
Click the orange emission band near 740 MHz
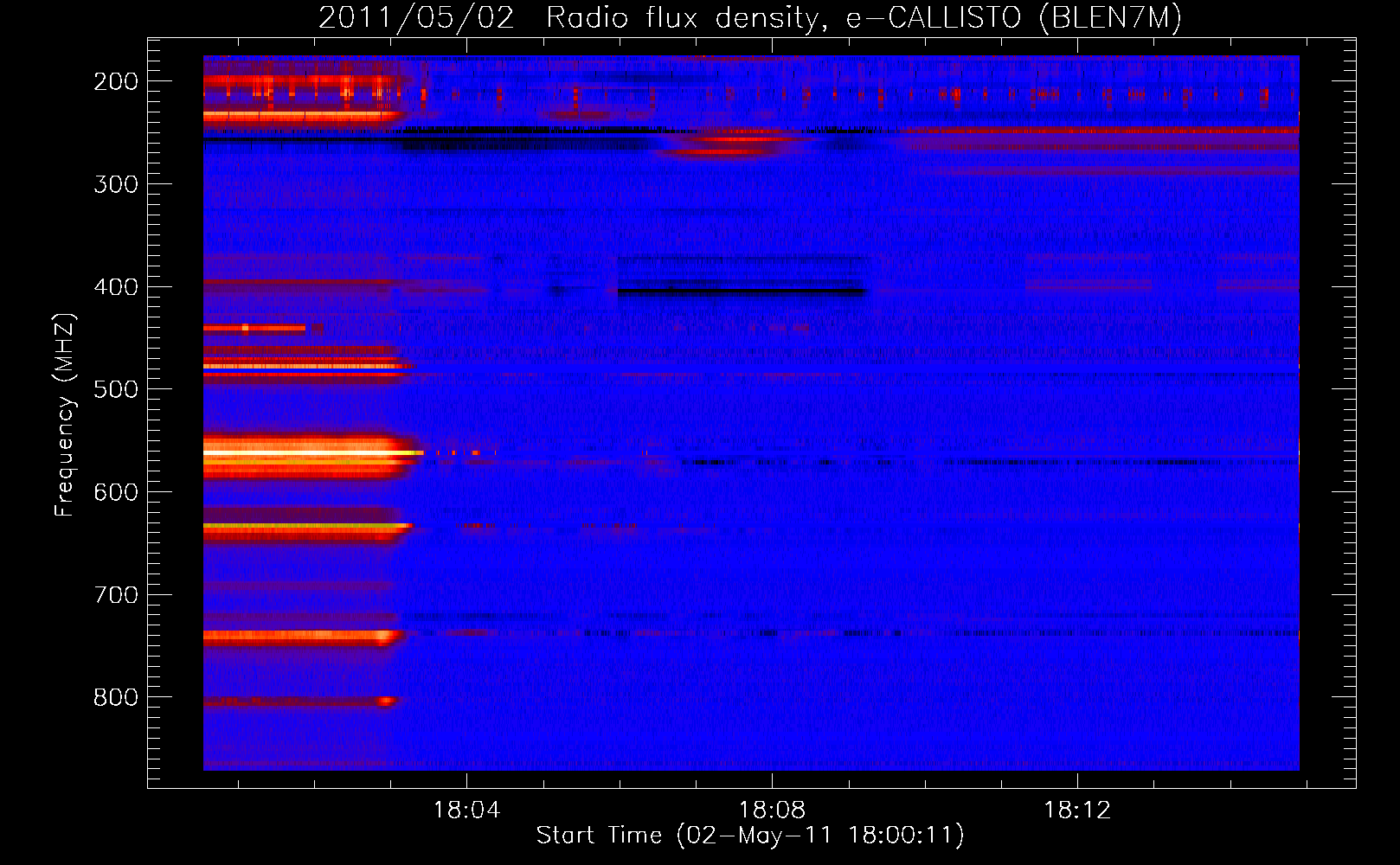(x=304, y=638)
